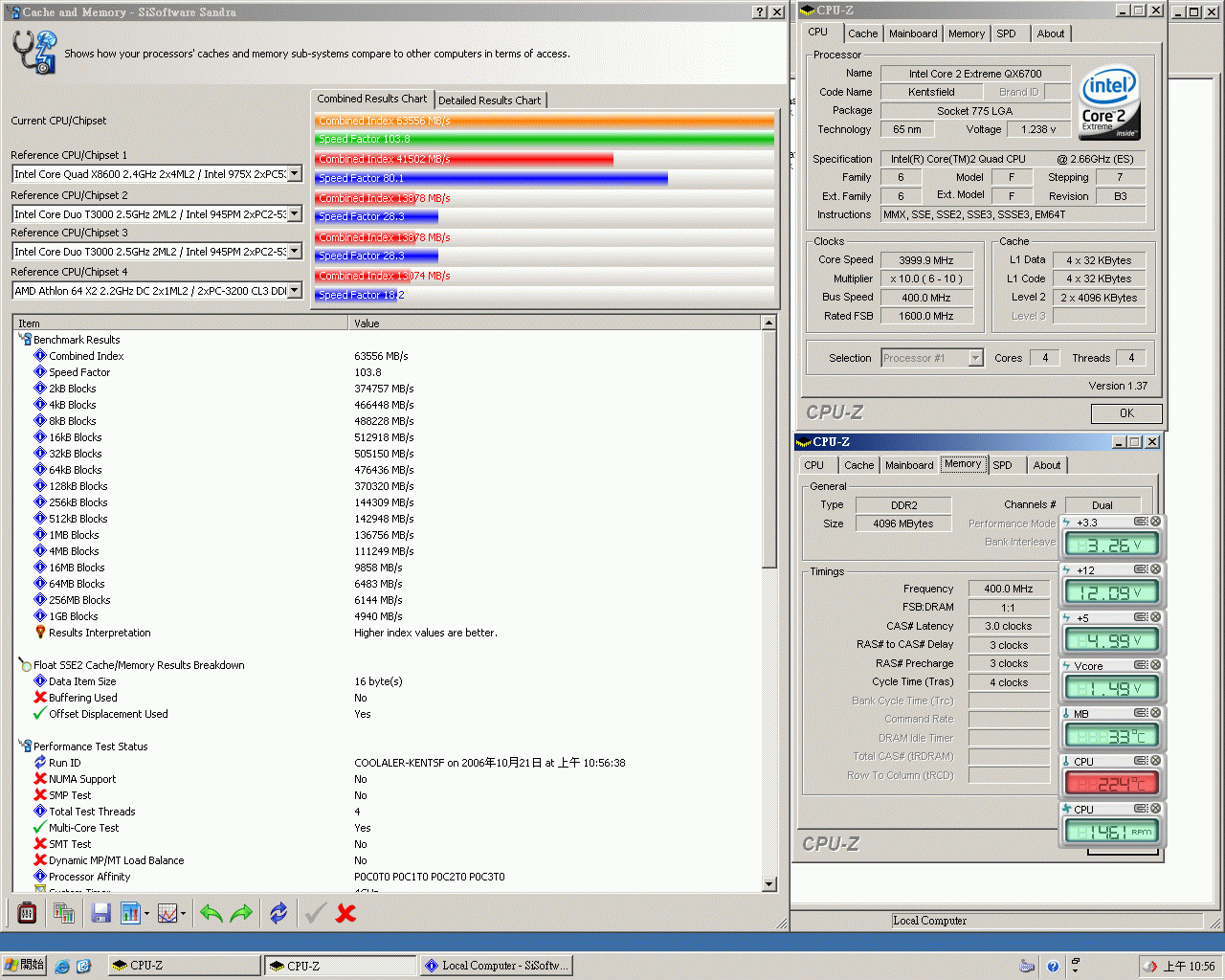Image resolution: width=1225 pixels, height=980 pixels.
Task: Open the Processor #1 selection dropdown in CPU-Z
Action: click(x=976, y=358)
